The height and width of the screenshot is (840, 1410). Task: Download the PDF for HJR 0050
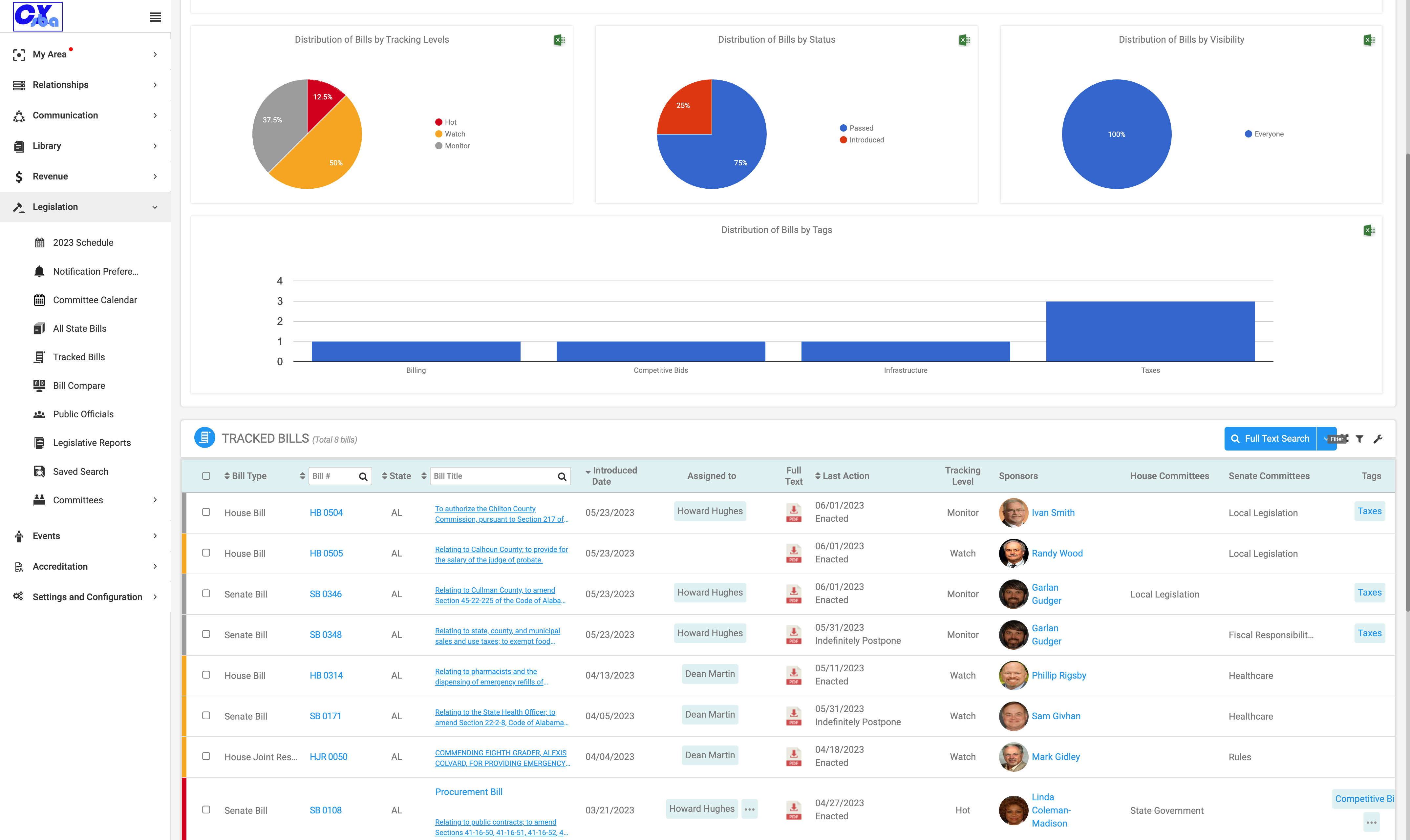(x=794, y=757)
